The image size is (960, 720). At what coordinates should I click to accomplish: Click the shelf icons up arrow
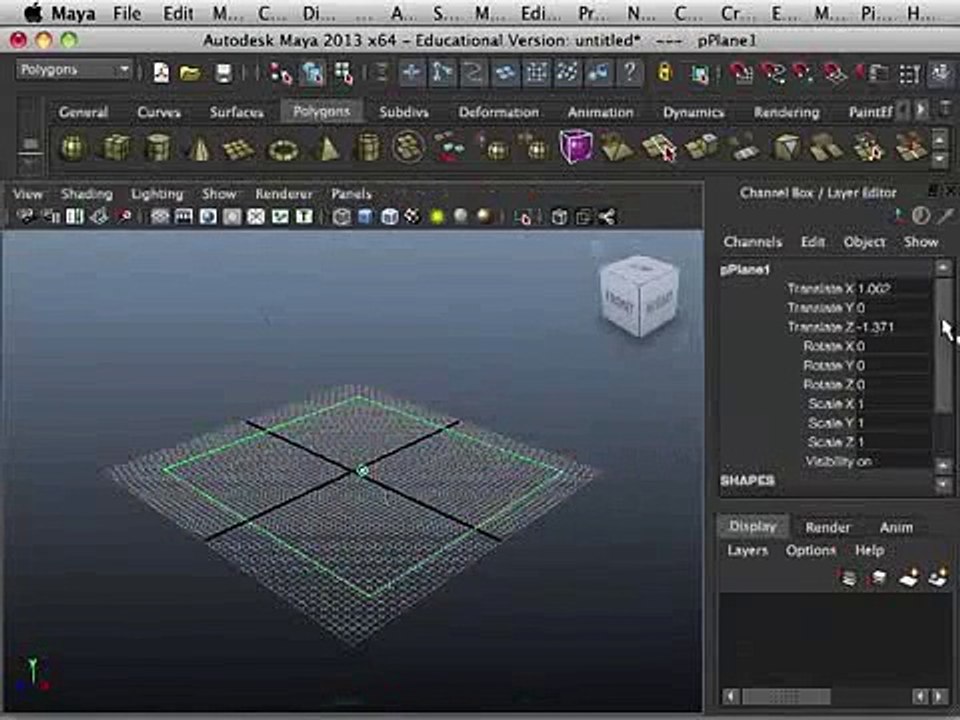tap(940, 140)
